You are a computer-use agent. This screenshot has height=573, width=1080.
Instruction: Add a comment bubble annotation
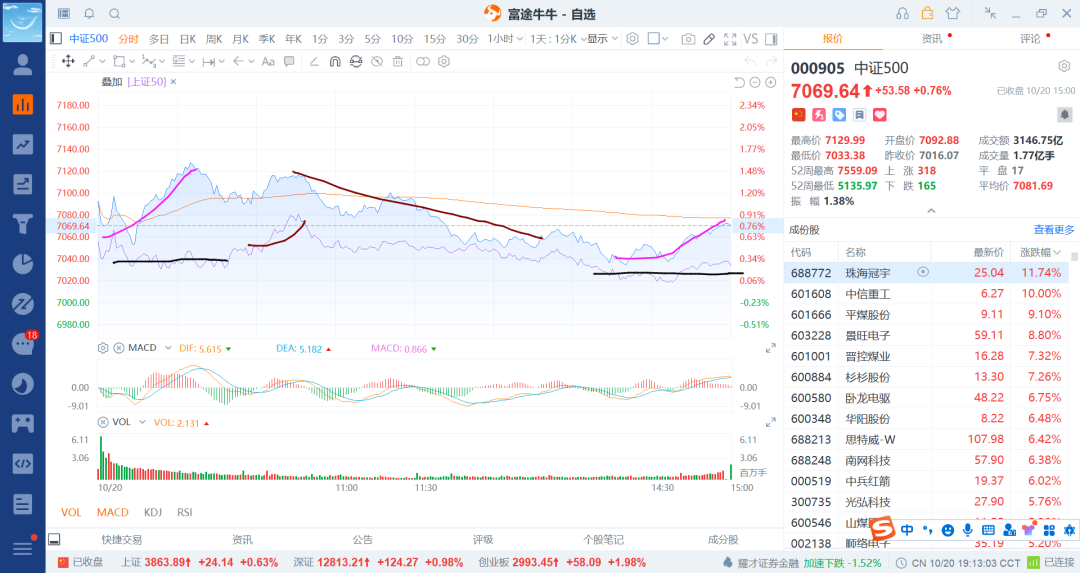289,61
